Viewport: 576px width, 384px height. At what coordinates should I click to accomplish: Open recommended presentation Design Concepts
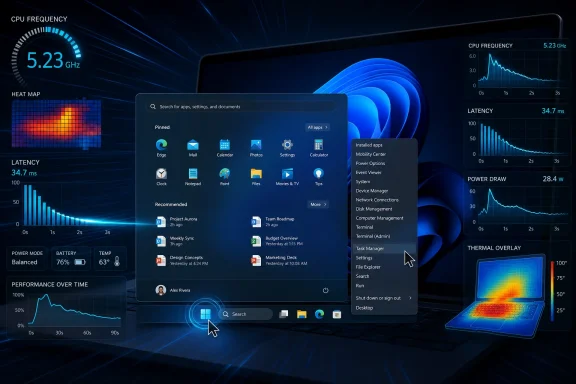[x=182, y=261]
